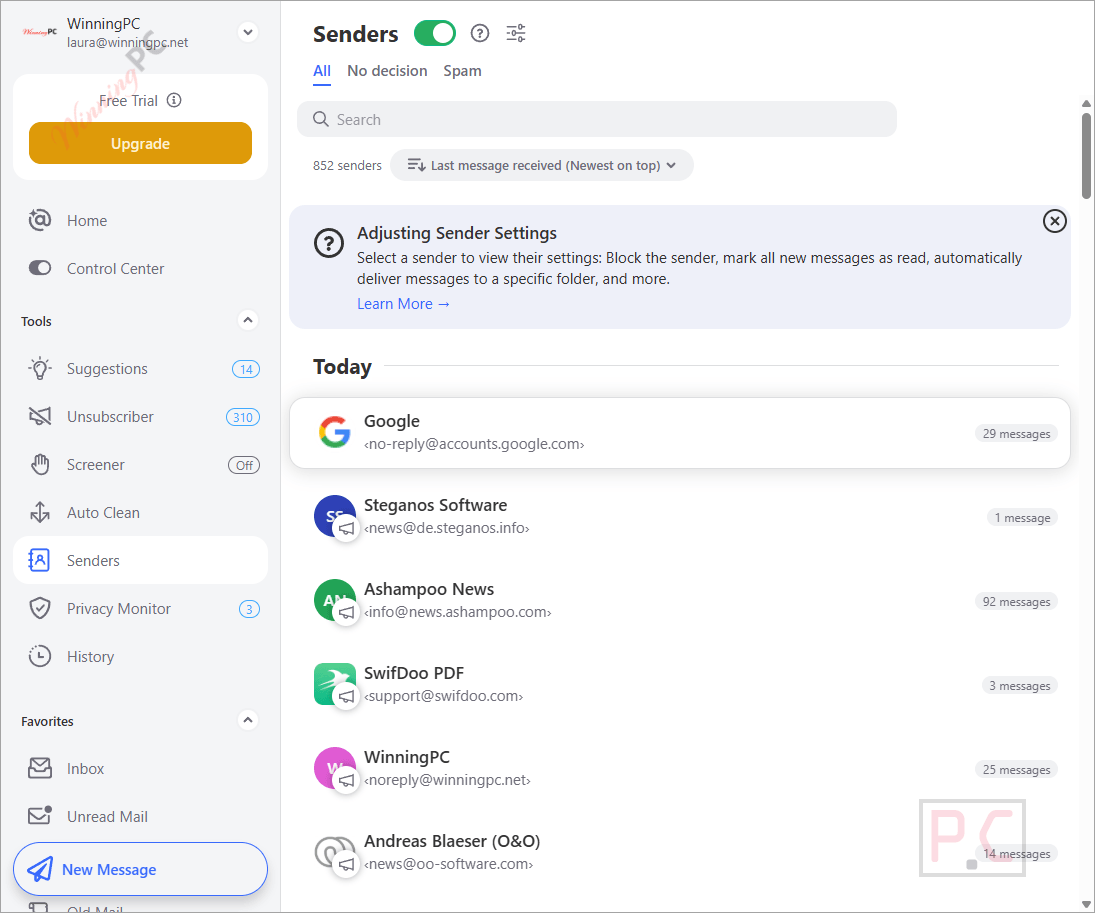
Task: Click the WinningPC account logo
Action: (40, 32)
